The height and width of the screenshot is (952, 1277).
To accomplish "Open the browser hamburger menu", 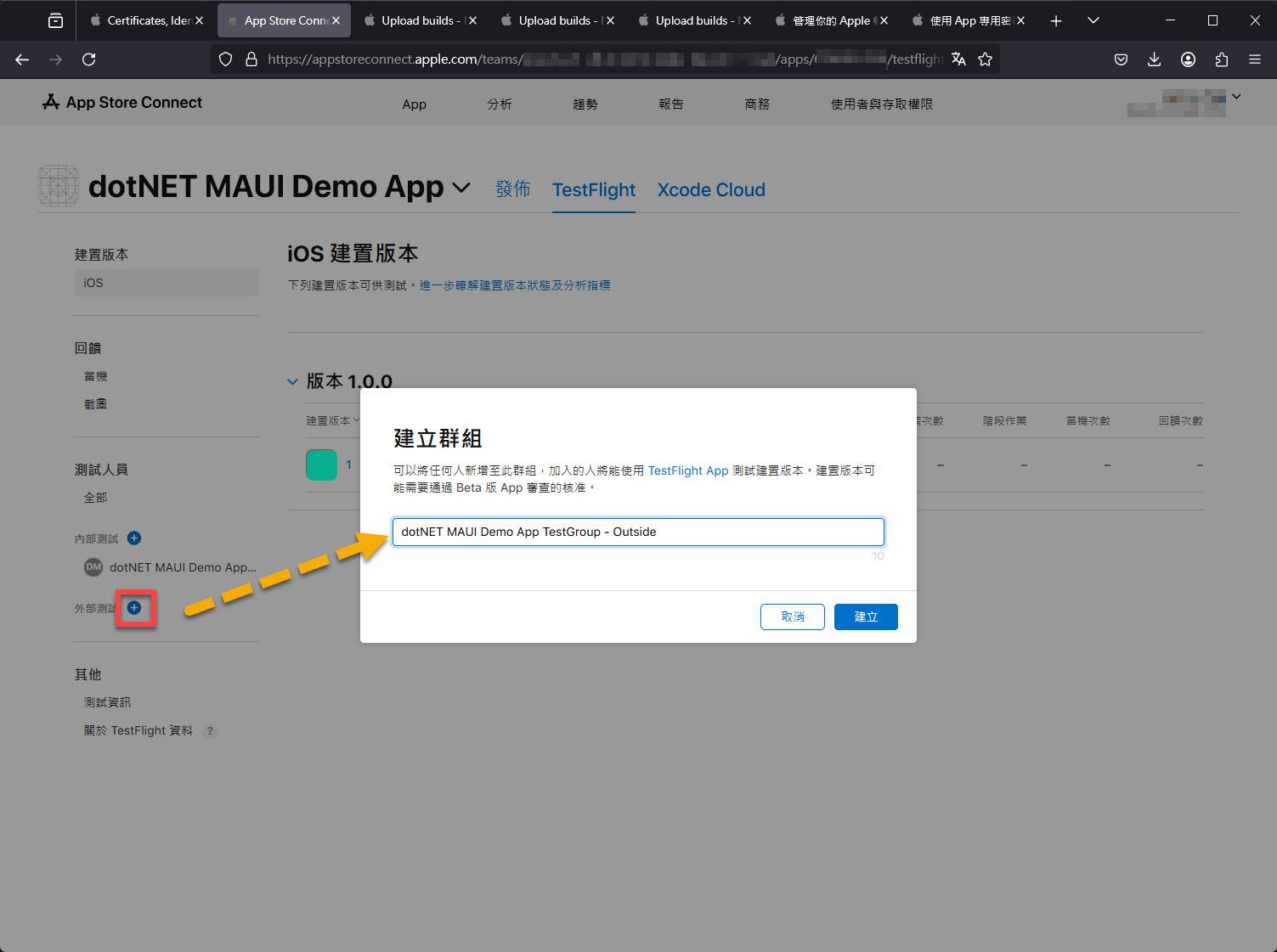I will coord(1255,59).
